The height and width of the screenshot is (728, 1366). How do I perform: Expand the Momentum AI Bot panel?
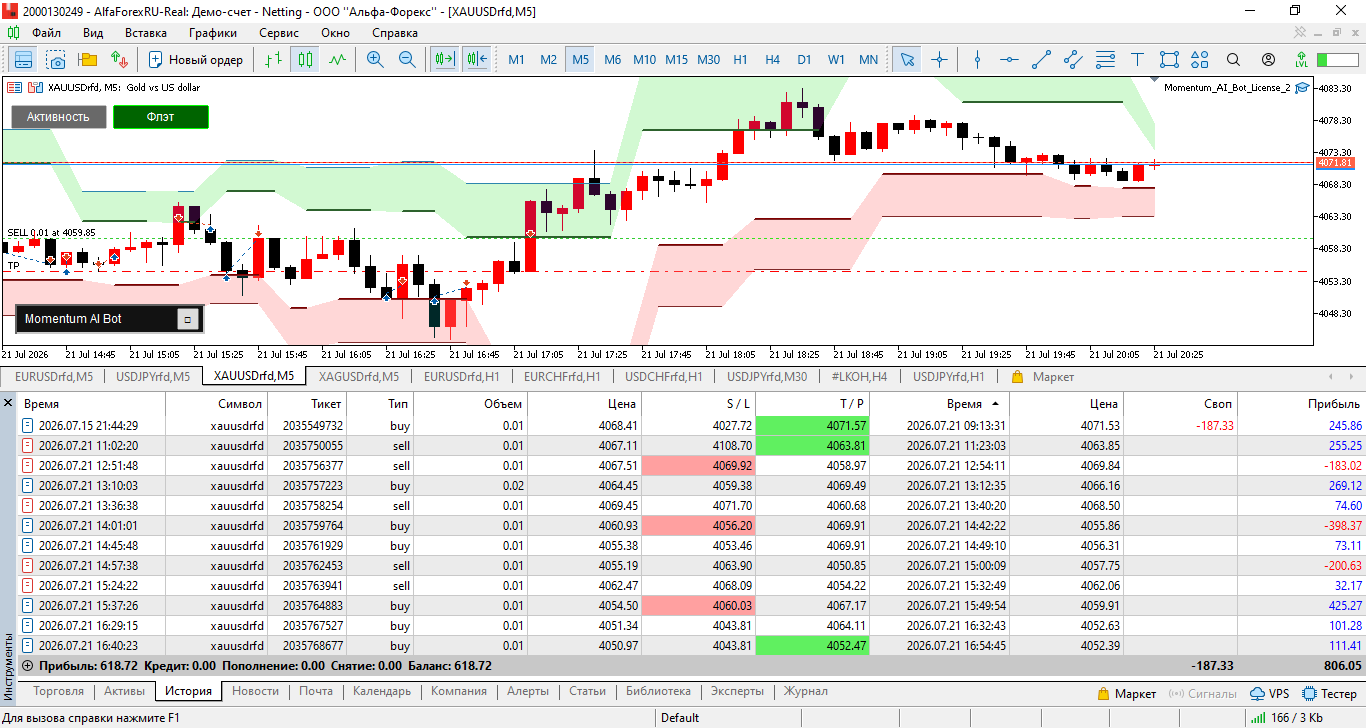pyautogui.click(x=188, y=319)
